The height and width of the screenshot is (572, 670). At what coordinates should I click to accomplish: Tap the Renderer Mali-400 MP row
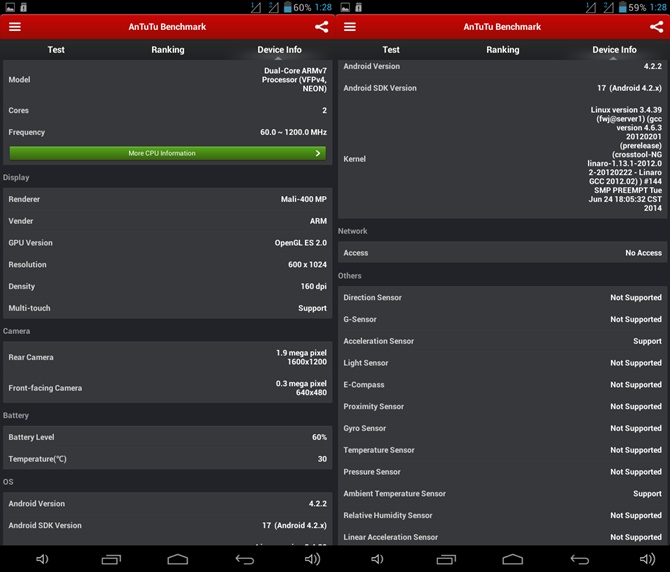168,199
